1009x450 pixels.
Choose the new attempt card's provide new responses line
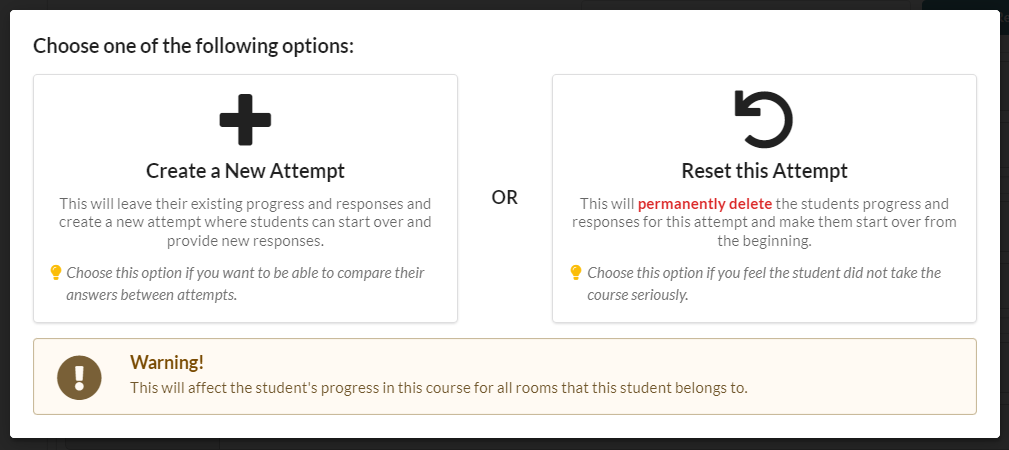coord(245,241)
